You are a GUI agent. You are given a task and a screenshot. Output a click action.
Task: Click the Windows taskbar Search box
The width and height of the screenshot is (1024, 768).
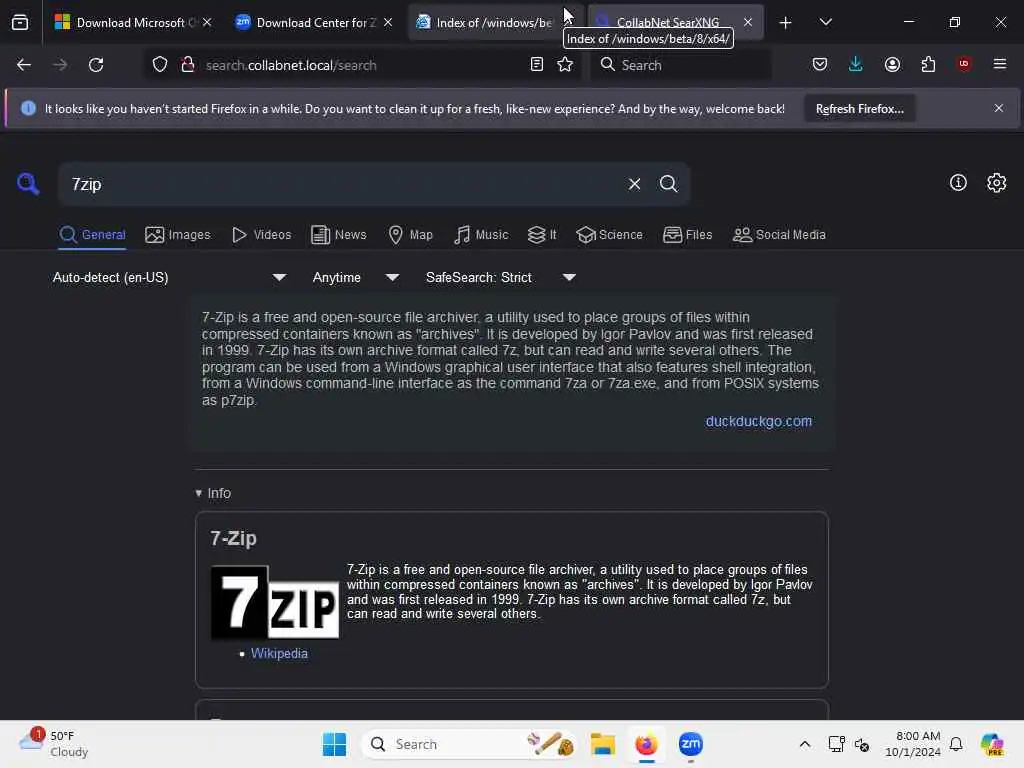pos(469,744)
